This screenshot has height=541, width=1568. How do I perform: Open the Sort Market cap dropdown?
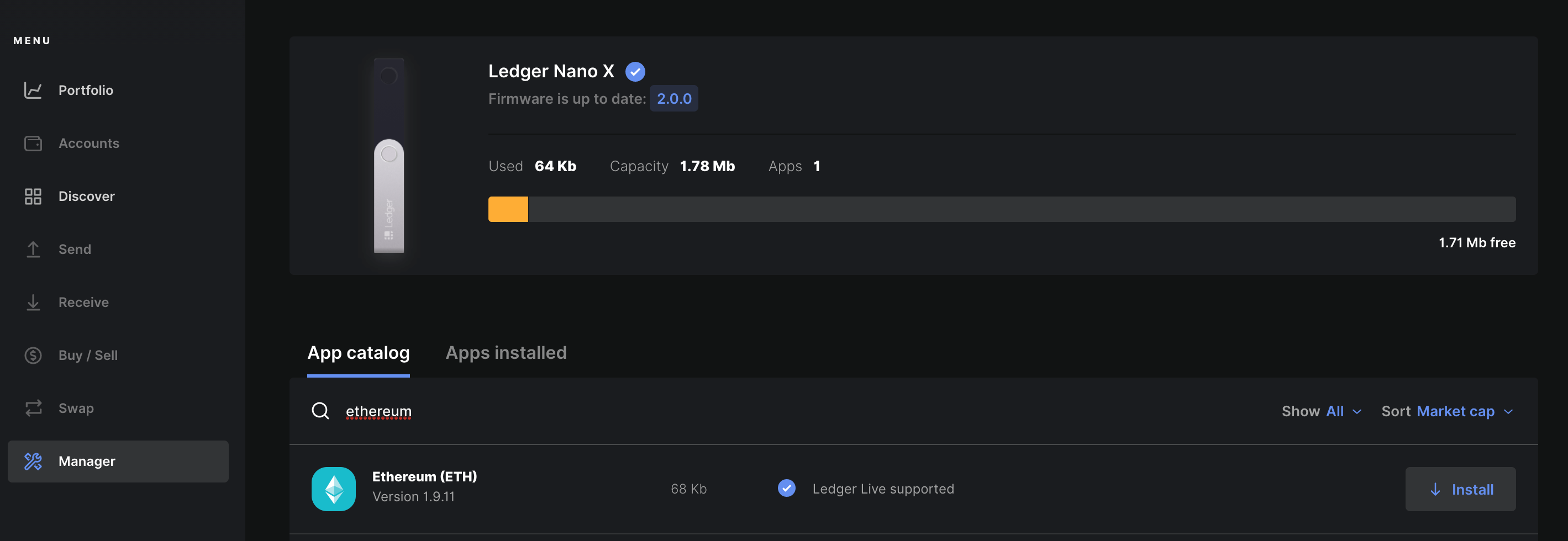coord(1447,411)
